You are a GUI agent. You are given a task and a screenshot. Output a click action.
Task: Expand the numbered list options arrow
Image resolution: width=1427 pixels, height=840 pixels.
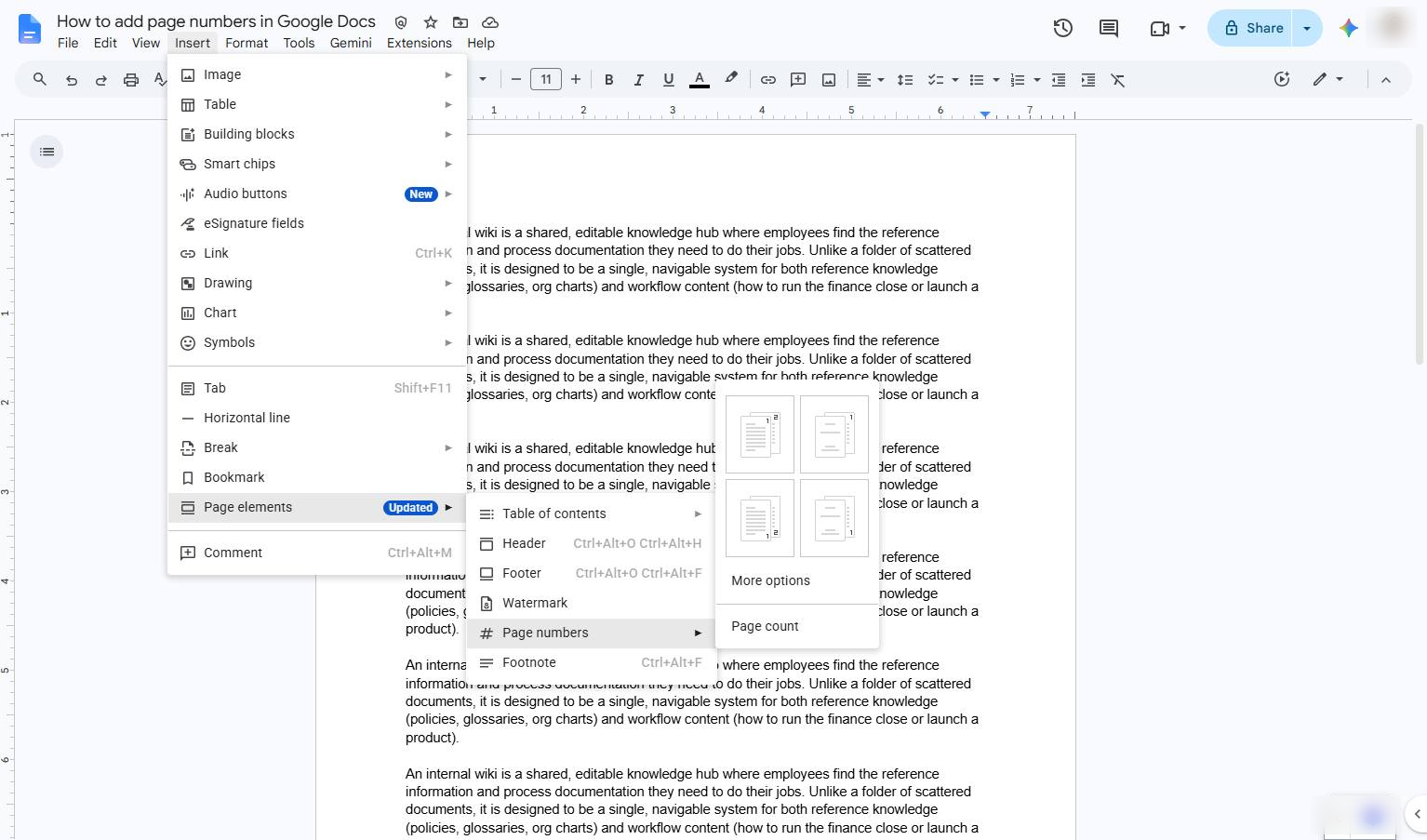click(1036, 80)
